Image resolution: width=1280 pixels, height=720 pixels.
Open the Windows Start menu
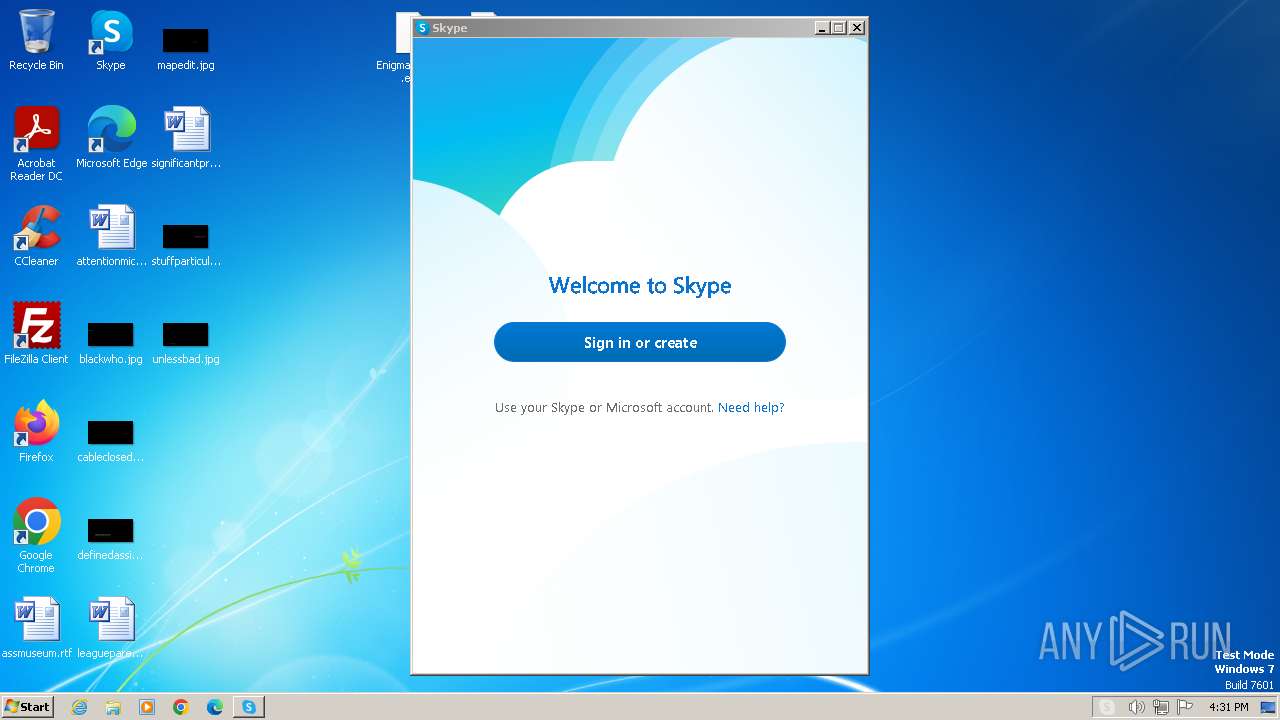[27, 707]
